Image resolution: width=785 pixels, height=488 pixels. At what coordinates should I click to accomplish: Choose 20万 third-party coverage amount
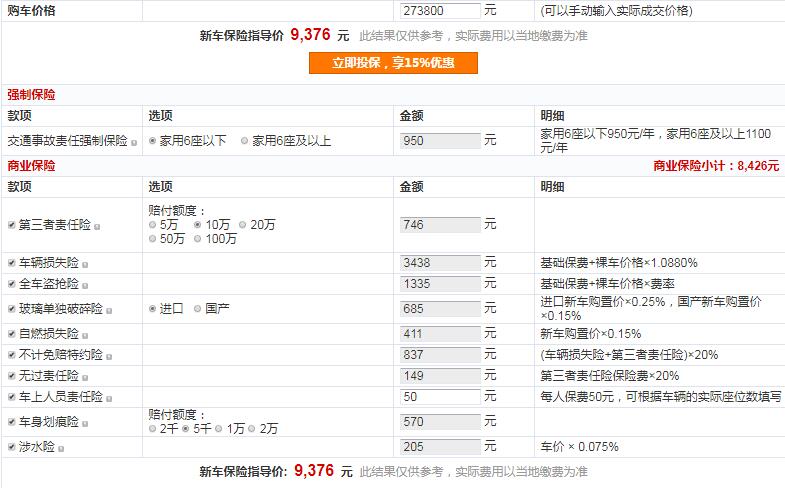(x=242, y=225)
